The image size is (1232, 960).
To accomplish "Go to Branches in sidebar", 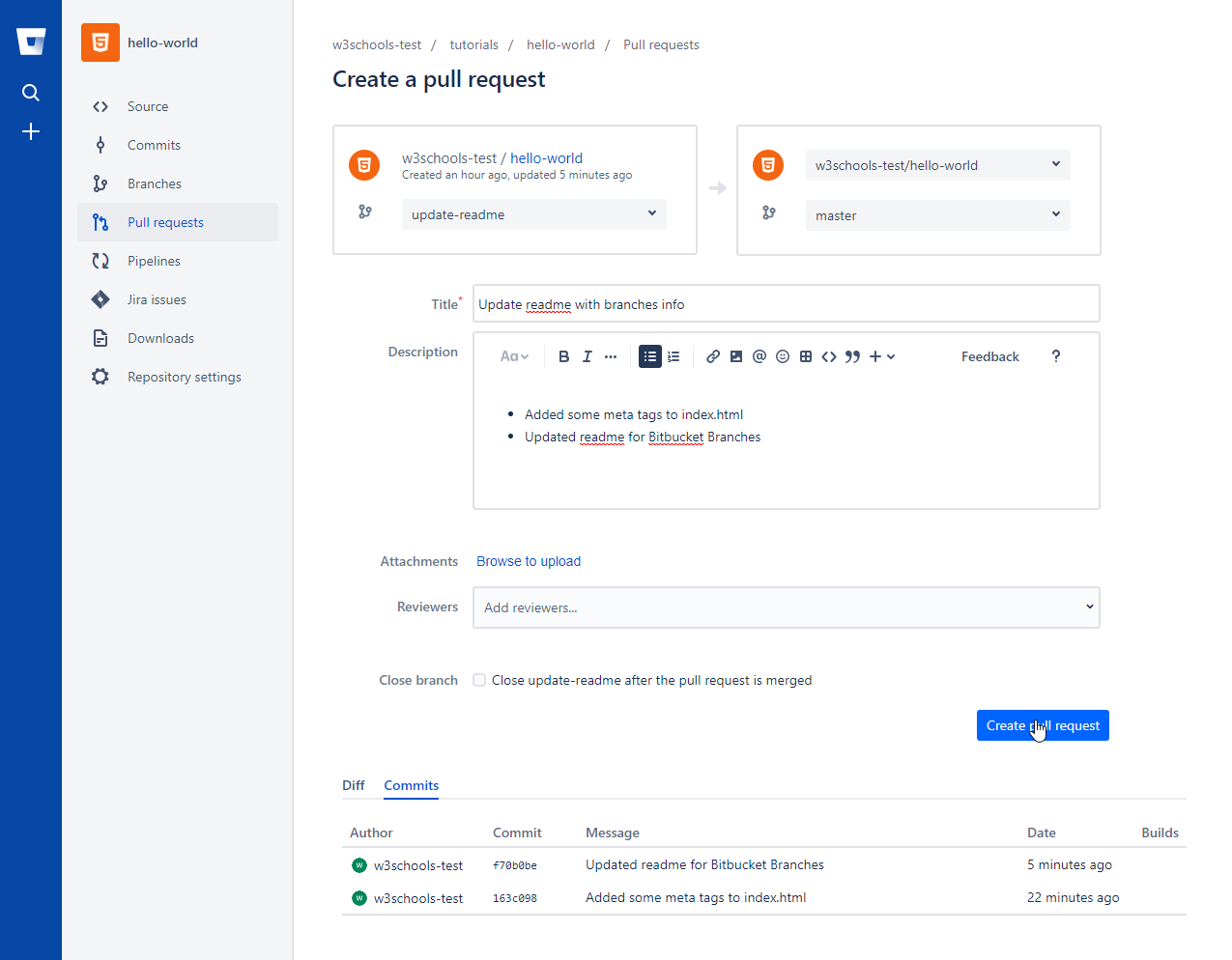I will point(178,184).
